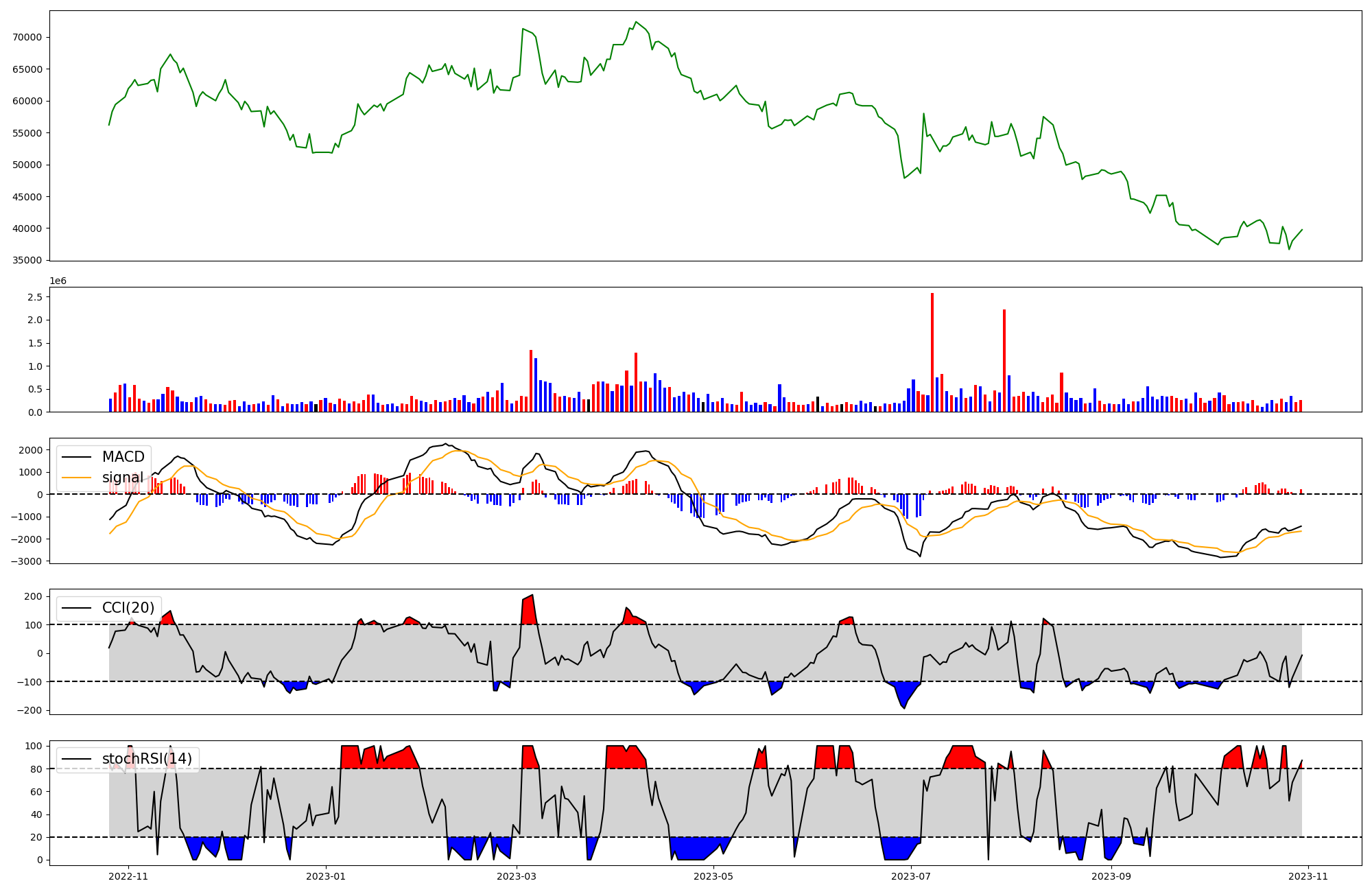Screen dimensions: 1372x892
Task: Click the 2.5 volume axis tick label
Action: pyautogui.click(x=35, y=297)
